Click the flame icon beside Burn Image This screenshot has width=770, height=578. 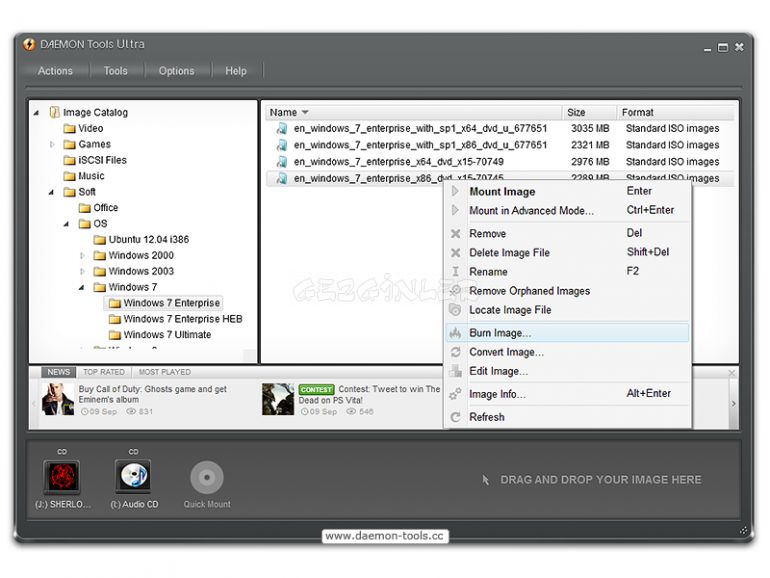pos(456,333)
